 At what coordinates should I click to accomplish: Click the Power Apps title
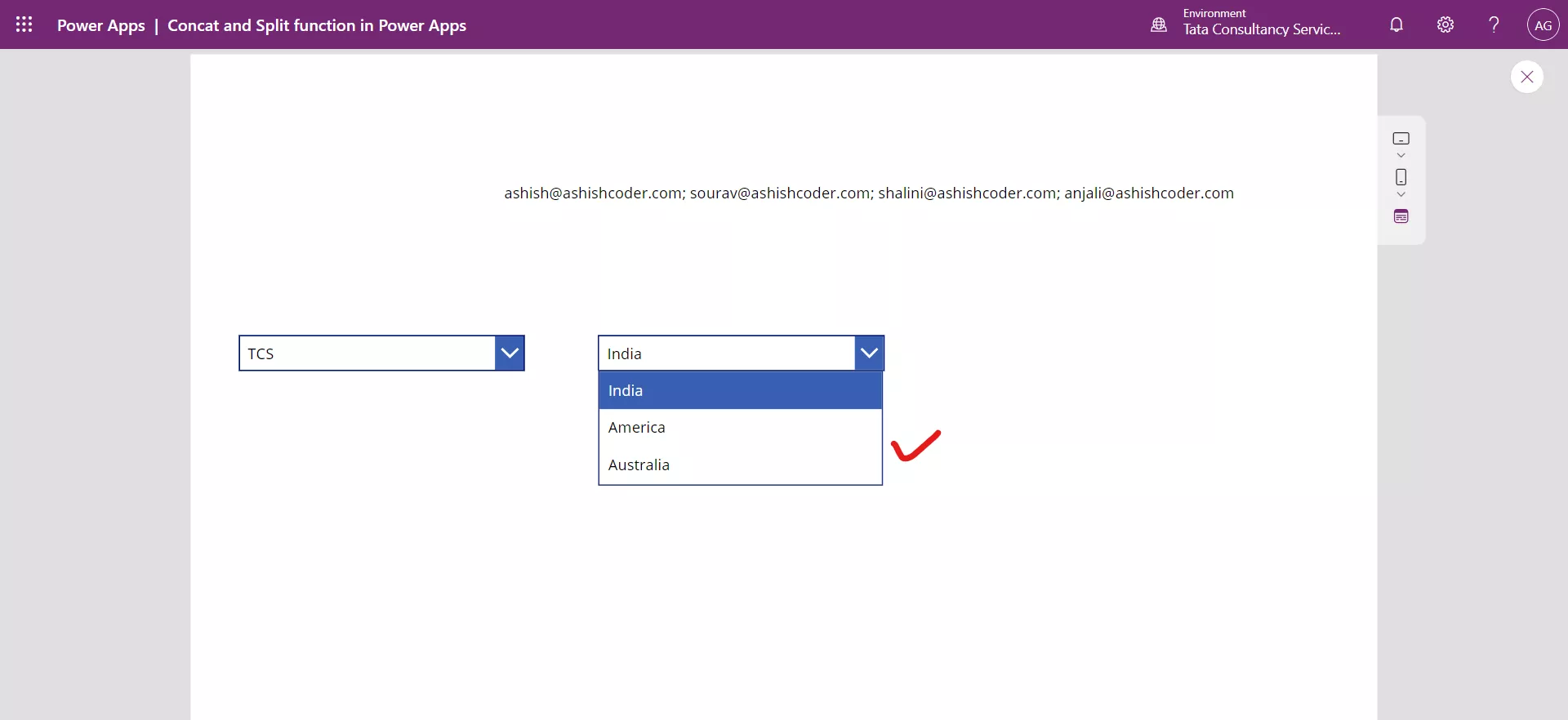(x=100, y=25)
